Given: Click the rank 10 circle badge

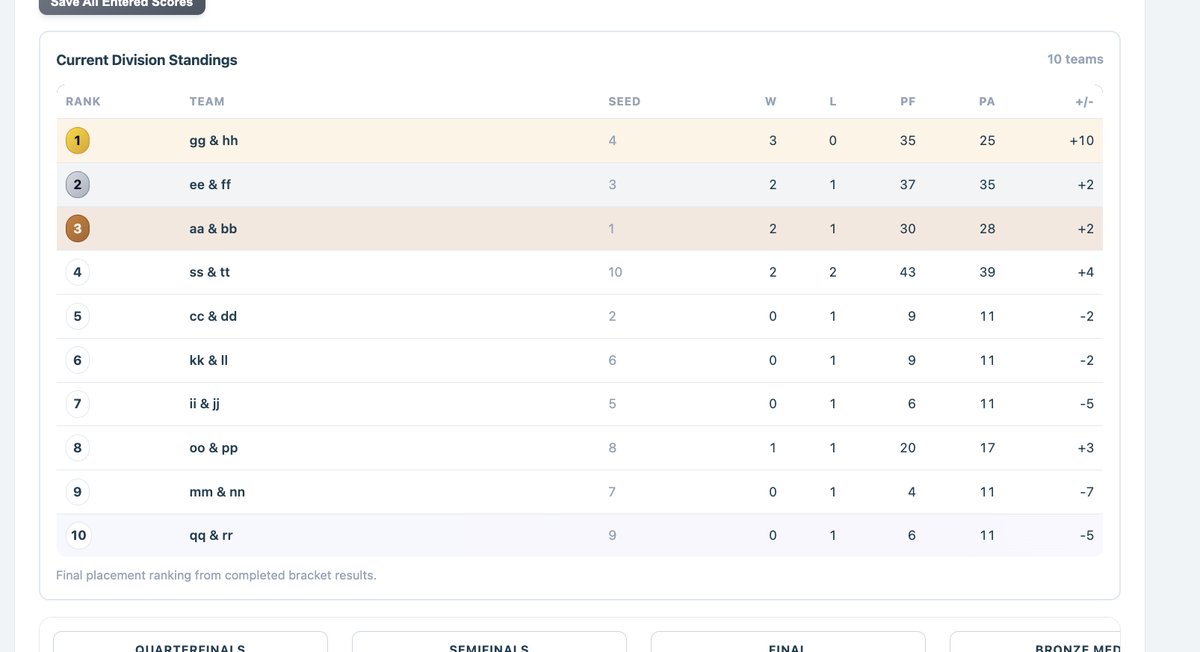Looking at the screenshot, I should pyautogui.click(x=78, y=535).
